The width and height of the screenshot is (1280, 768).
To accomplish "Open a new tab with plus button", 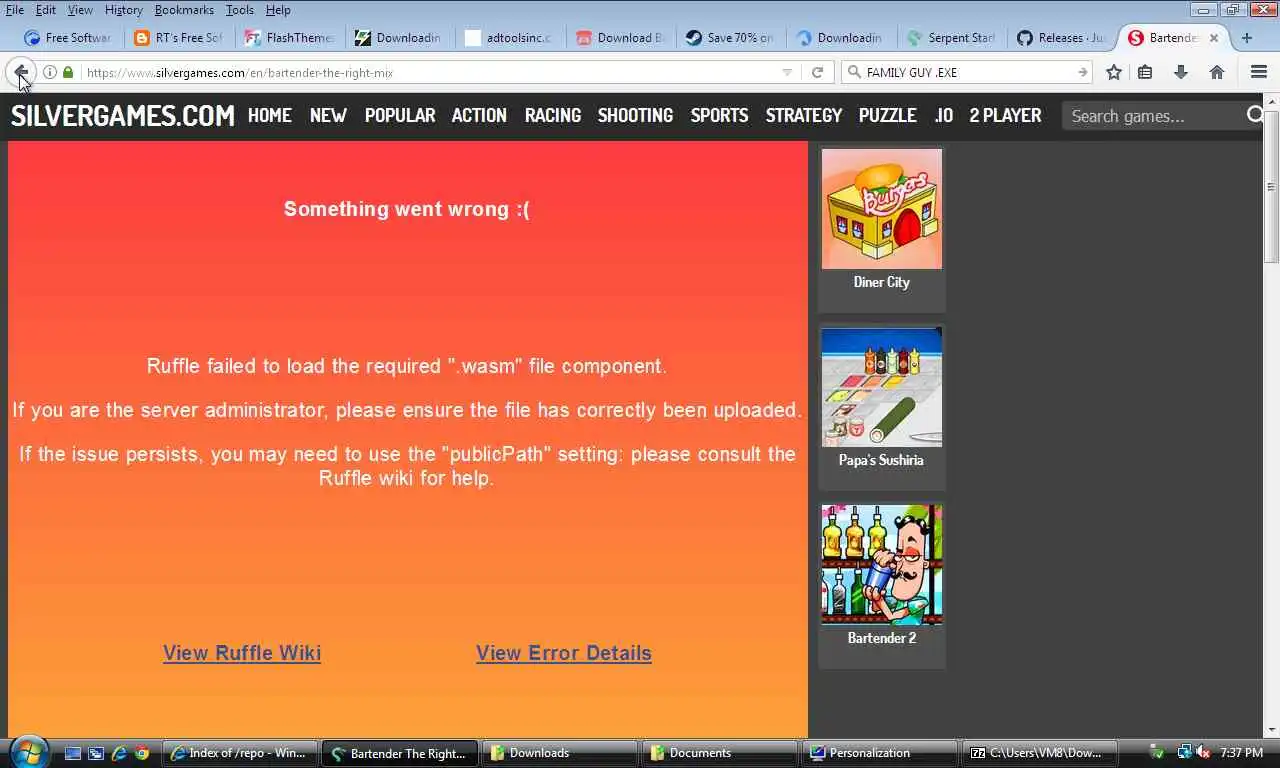I will tap(1246, 38).
